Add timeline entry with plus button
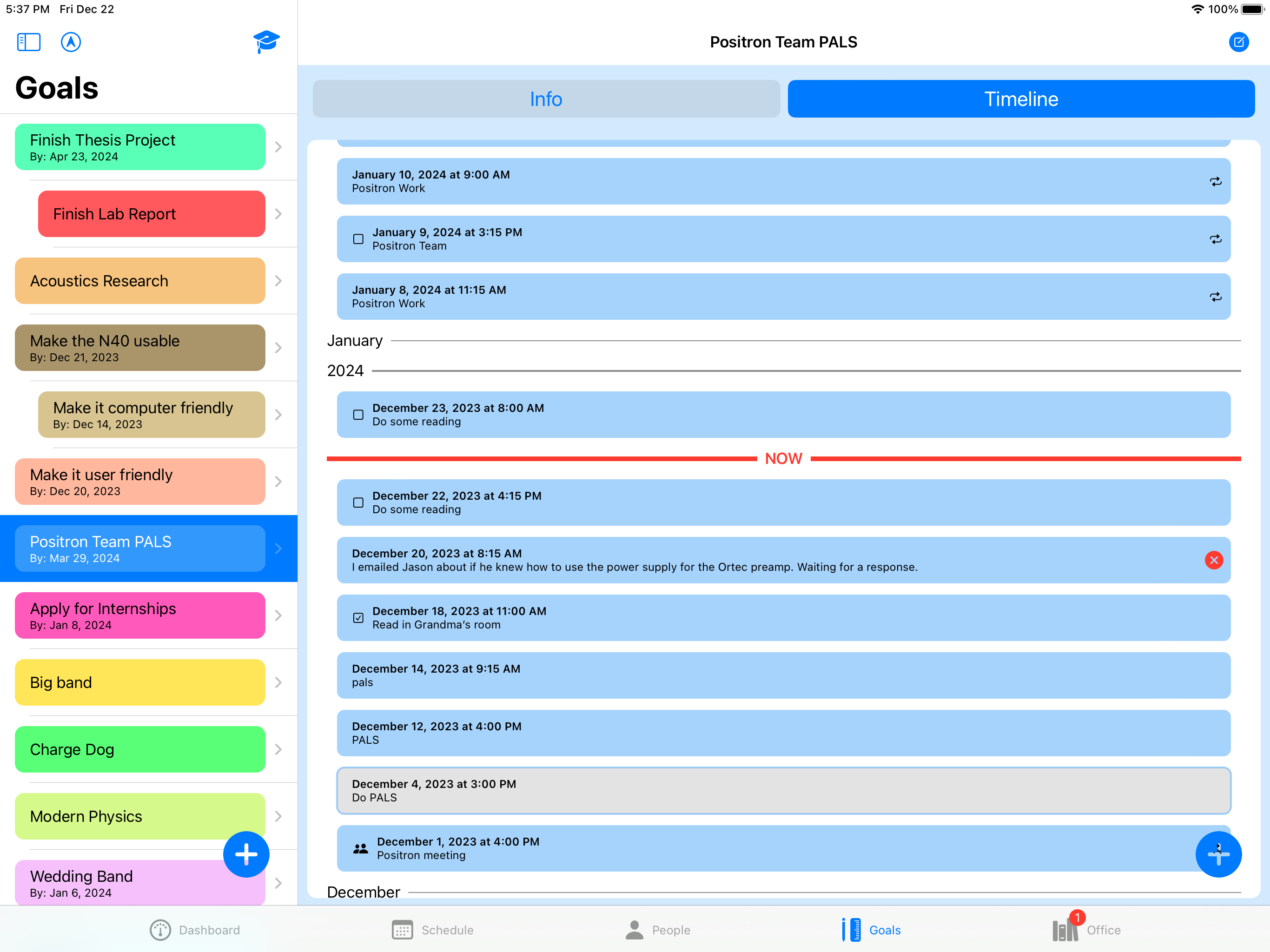Screen dimensions: 1270x952 [x=1218, y=854]
